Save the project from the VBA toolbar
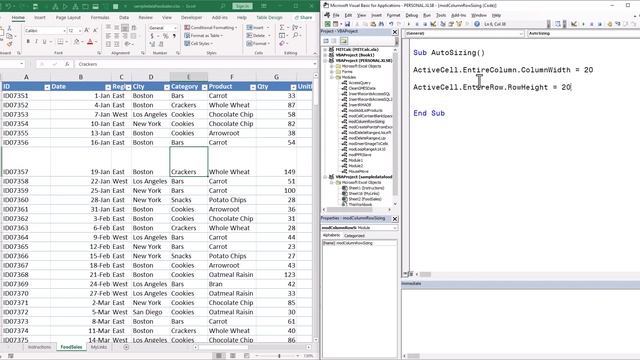 (347, 24)
